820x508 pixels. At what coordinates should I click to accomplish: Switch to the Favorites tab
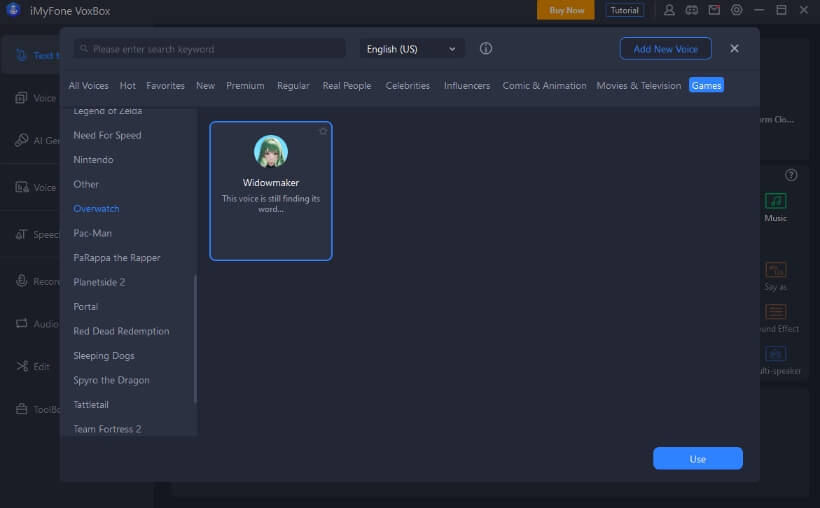[x=165, y=85]
